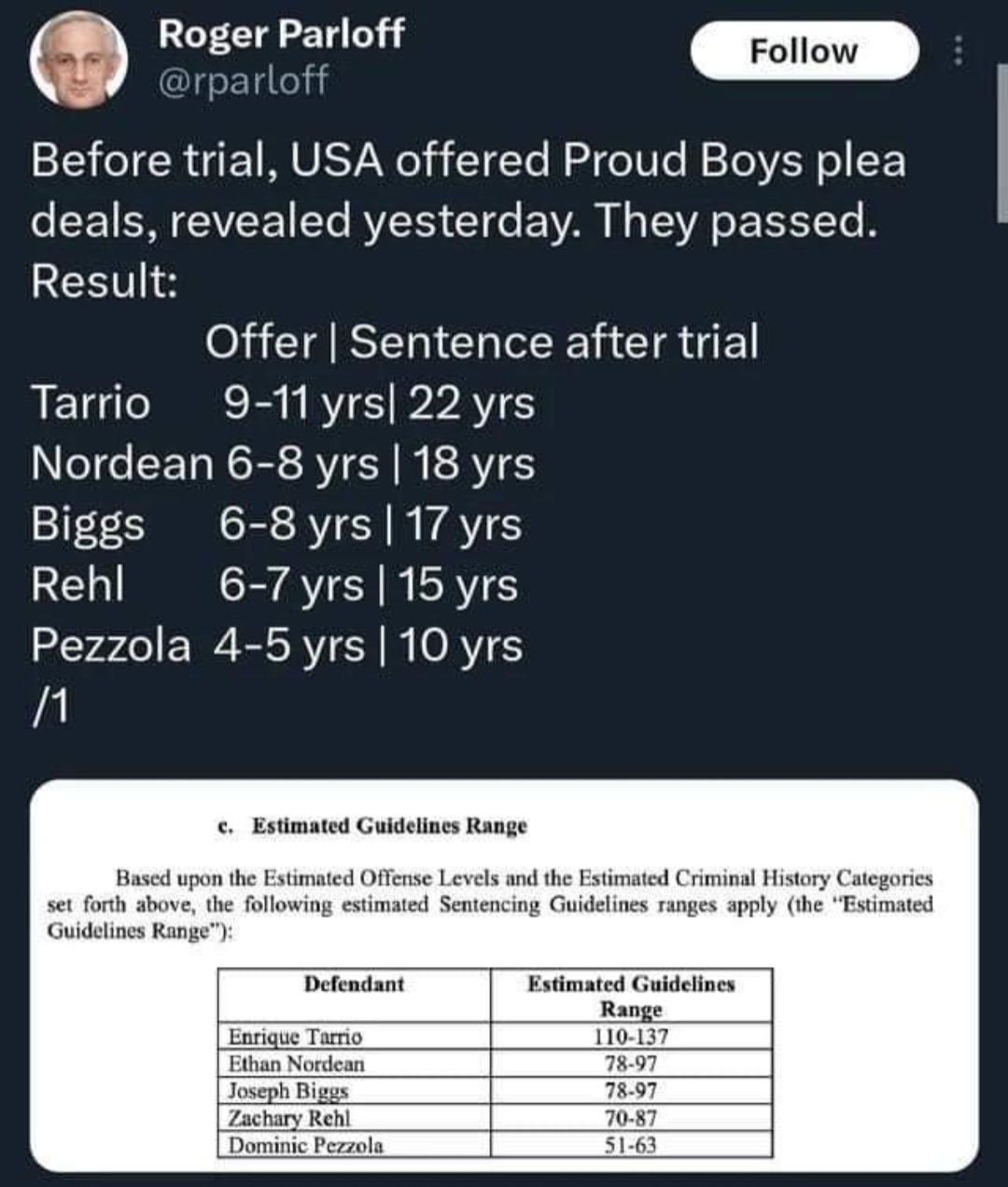This screenshot has width=1008, height=1187.
Task: Click the "Offer | Sentence after trial" line
Action: (482, 342)
